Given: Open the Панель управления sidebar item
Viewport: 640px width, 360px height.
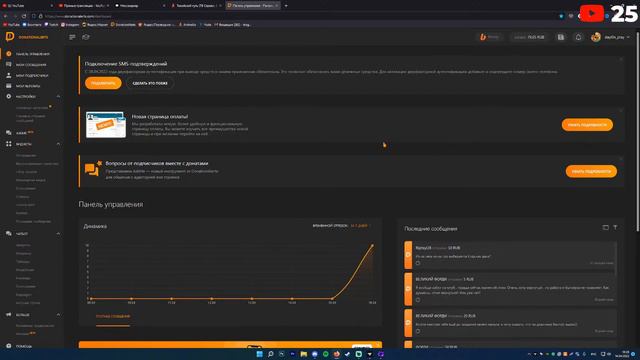Looking at the screenshot, I should 32,54.
